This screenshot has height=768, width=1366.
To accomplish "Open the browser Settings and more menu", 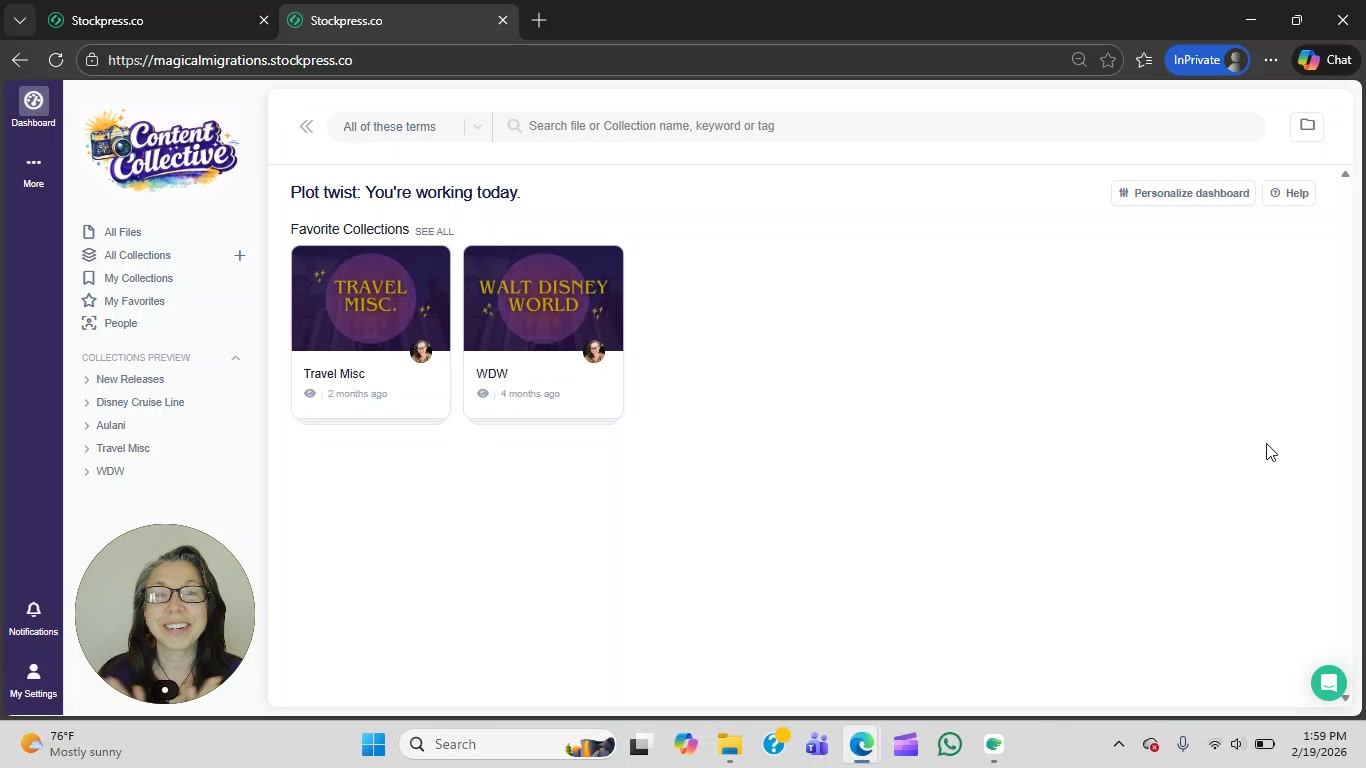I will [1271, 60].
